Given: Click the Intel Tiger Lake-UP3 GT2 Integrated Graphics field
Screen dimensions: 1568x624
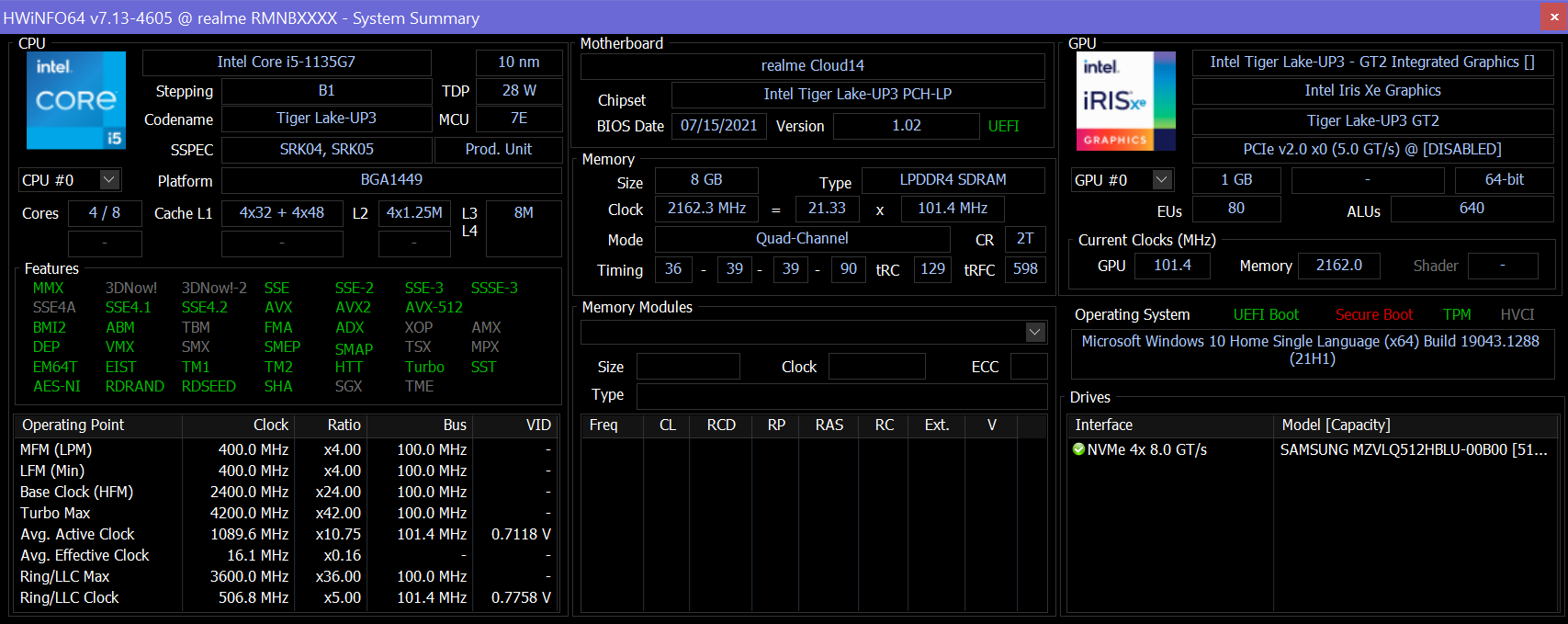Looking at the screenshot, I should pyautogui.click(x=1372, y=62).
